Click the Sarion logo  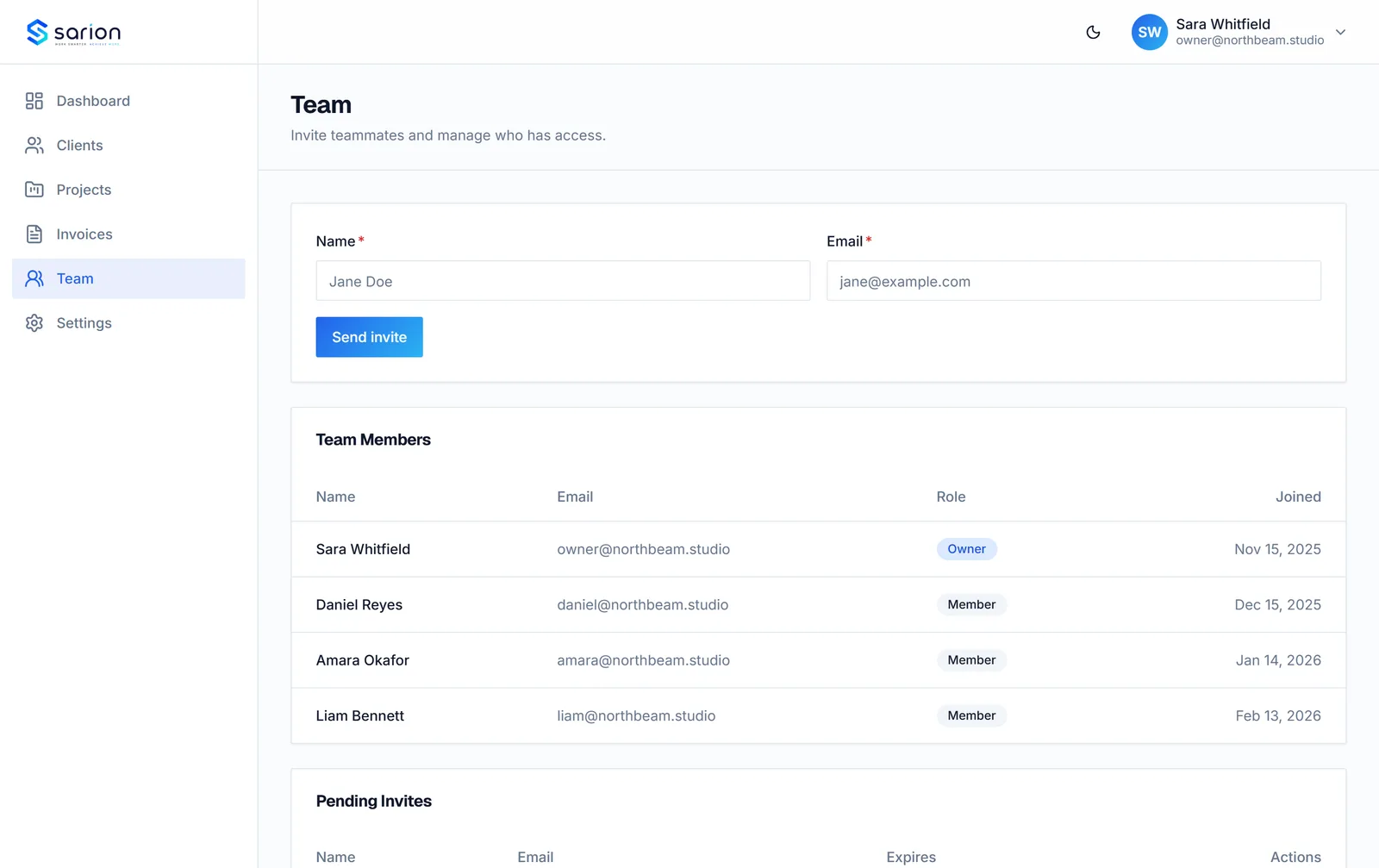[x=73, y=32]
